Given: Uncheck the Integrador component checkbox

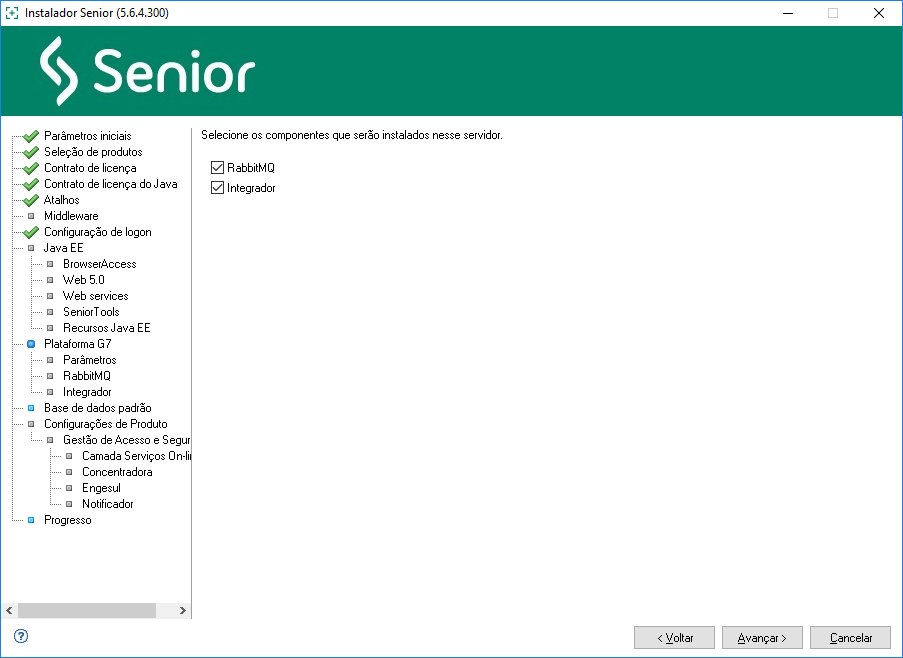Looking at the screenshot, I should click(217, 188).
